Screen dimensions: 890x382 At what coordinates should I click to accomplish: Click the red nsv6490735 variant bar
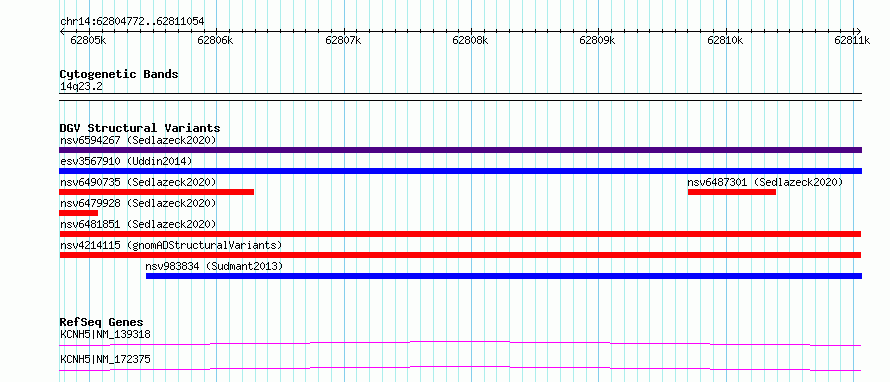pyautogui.click(x=156, y=192)
